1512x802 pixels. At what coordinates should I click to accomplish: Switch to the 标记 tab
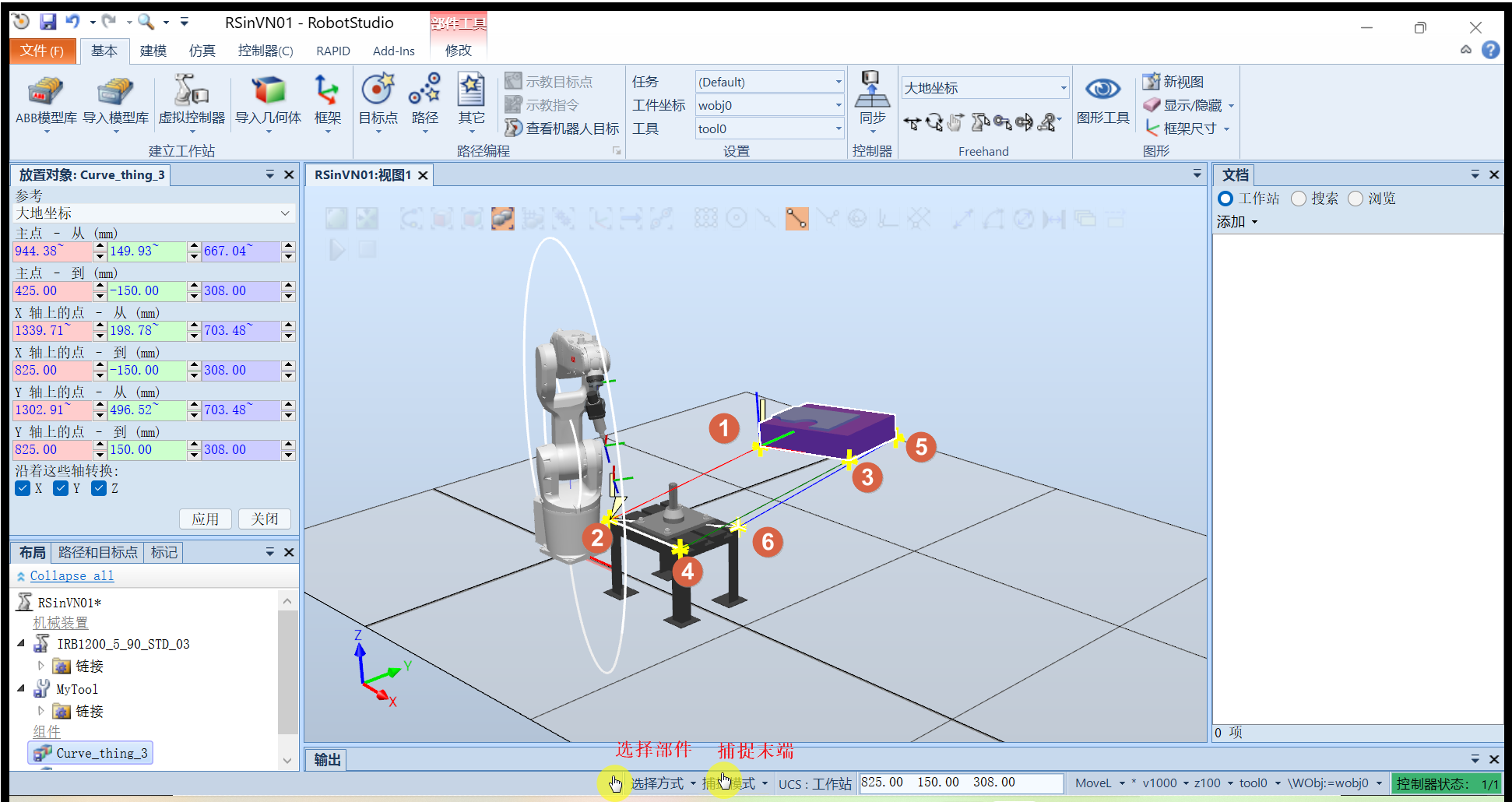pos(164,552)
